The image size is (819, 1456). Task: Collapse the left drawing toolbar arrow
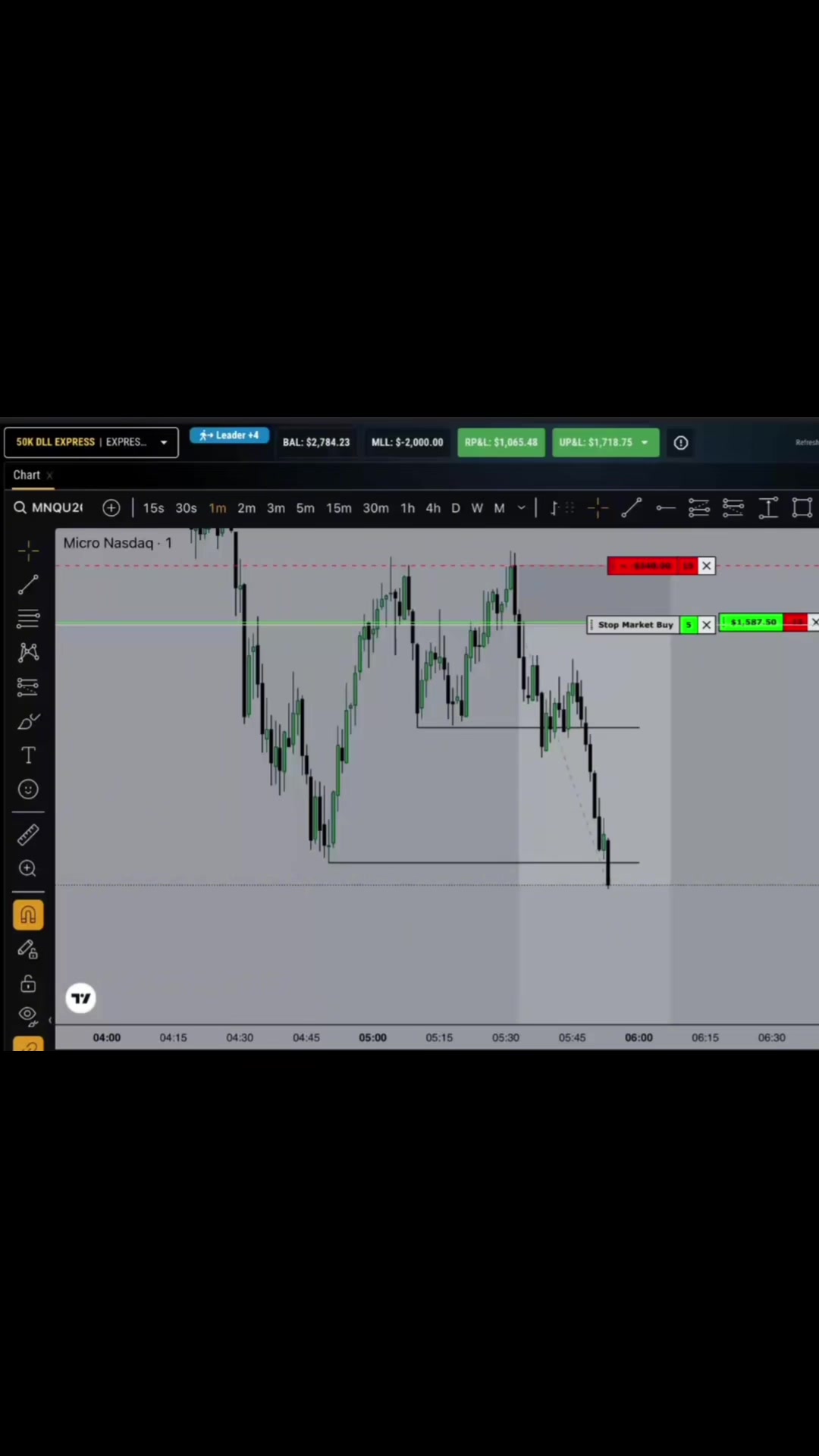point(51,1020)
